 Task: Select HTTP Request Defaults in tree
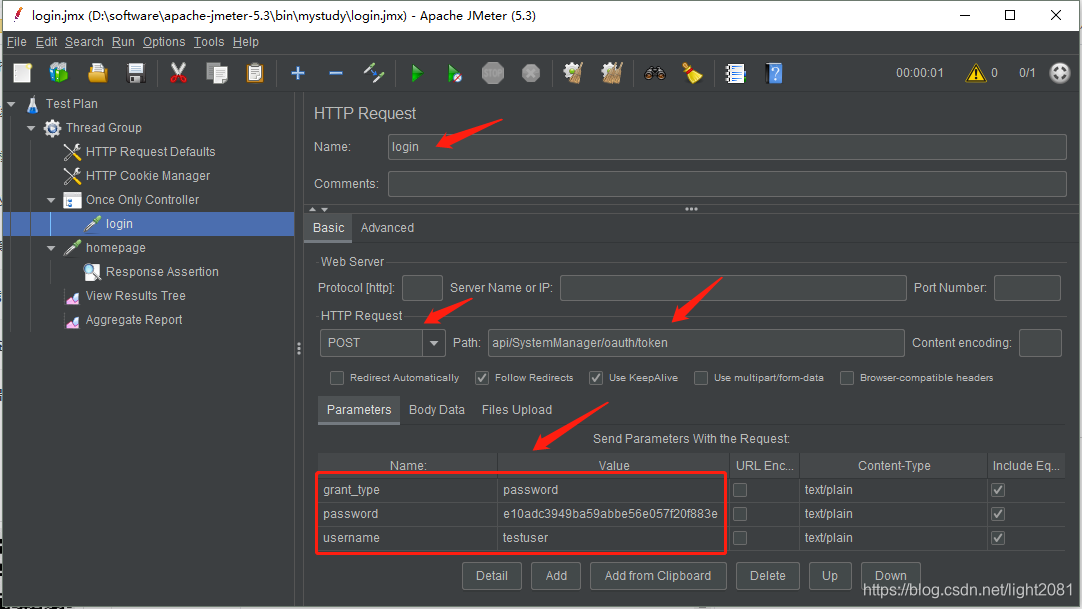(150, 152)
